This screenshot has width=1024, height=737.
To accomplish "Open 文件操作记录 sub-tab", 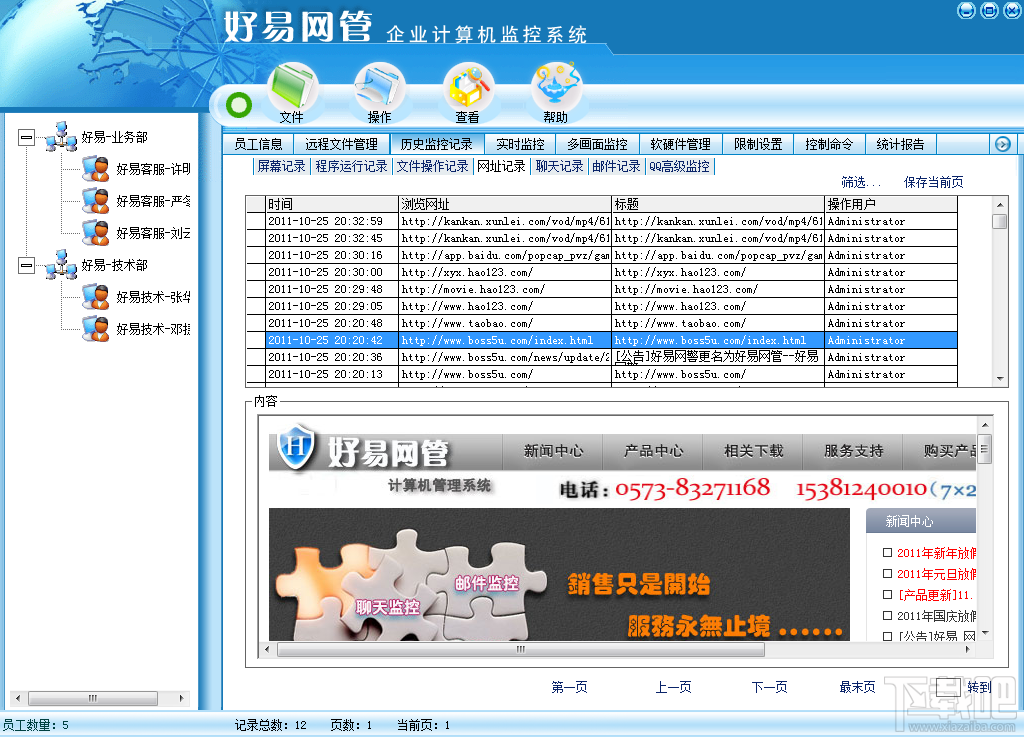I will point(432,166).
